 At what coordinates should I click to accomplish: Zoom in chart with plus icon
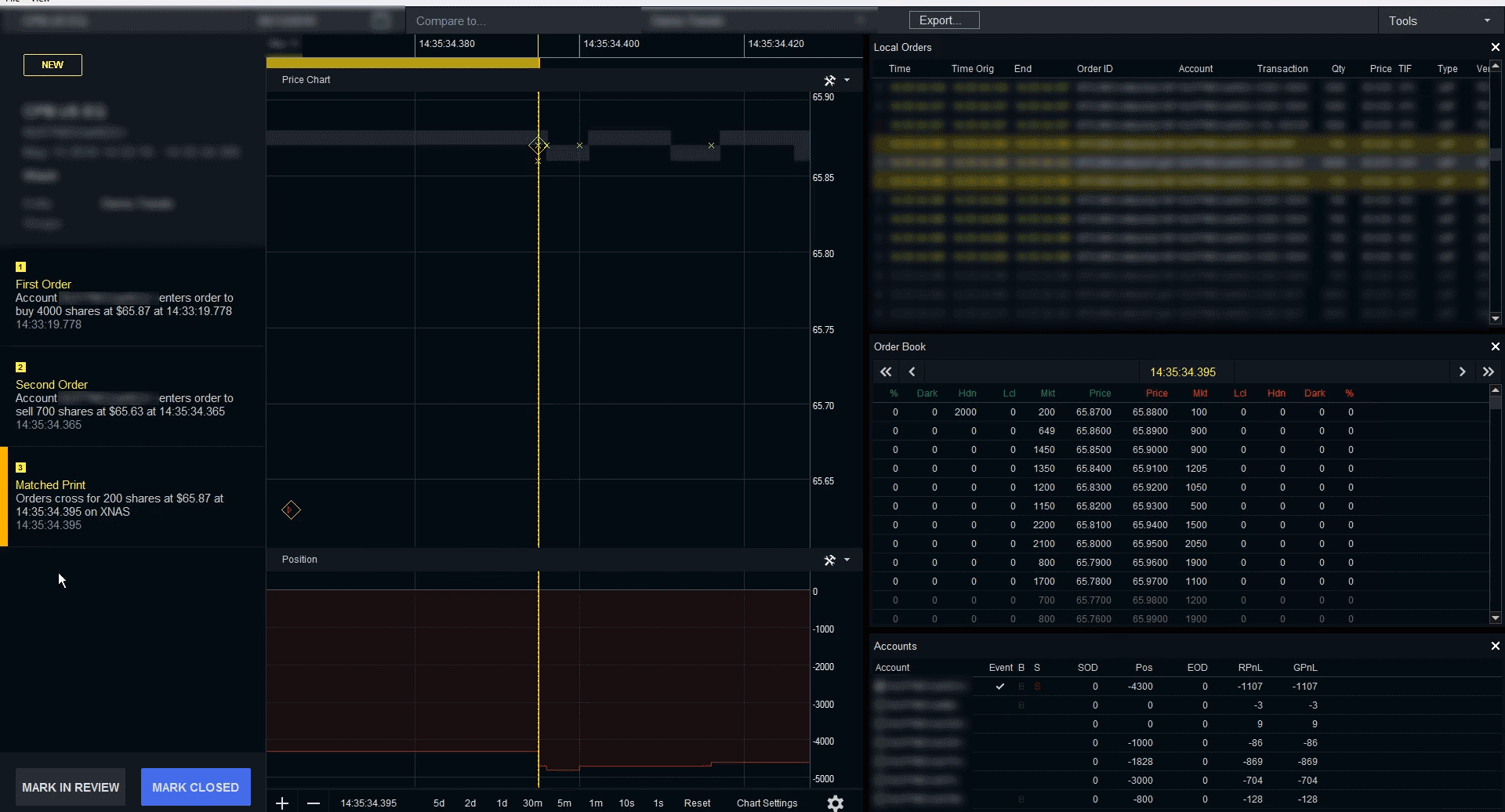282,803
